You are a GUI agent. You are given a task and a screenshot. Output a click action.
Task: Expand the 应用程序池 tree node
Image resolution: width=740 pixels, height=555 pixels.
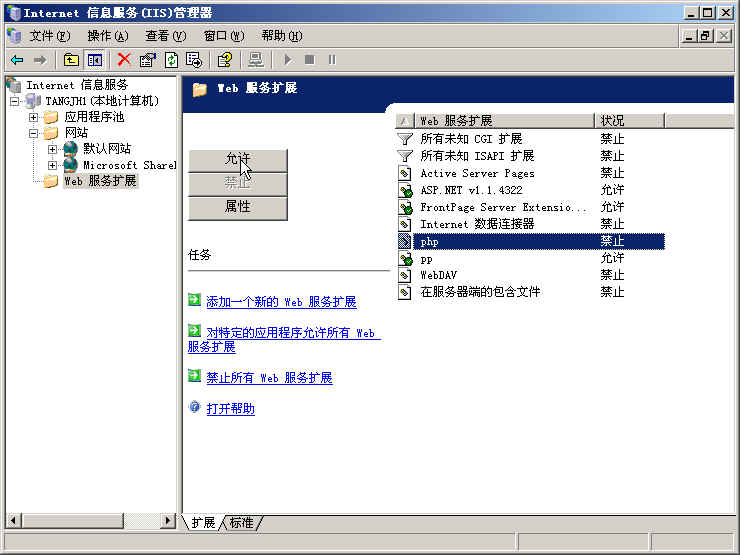33,117
